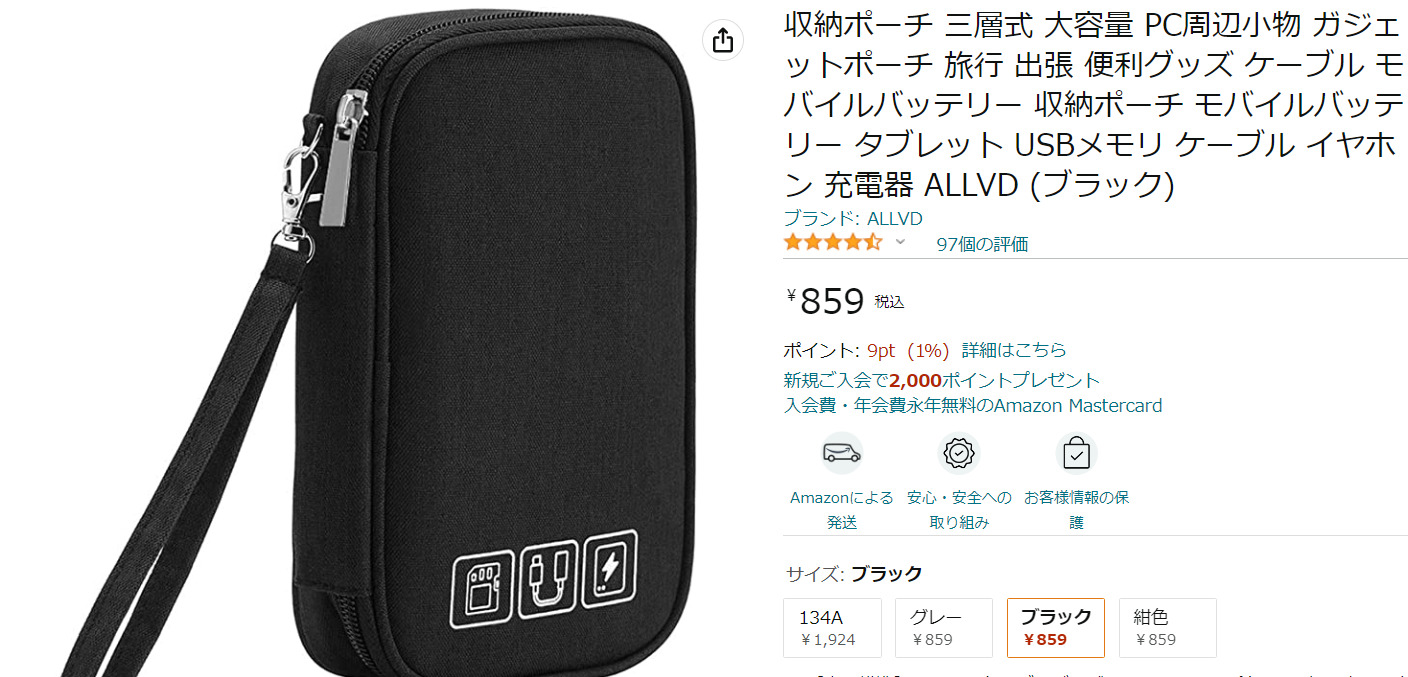1408x677 pixels.
Task: Click the customer info protection bag icon
Action: click(1076, 453)
